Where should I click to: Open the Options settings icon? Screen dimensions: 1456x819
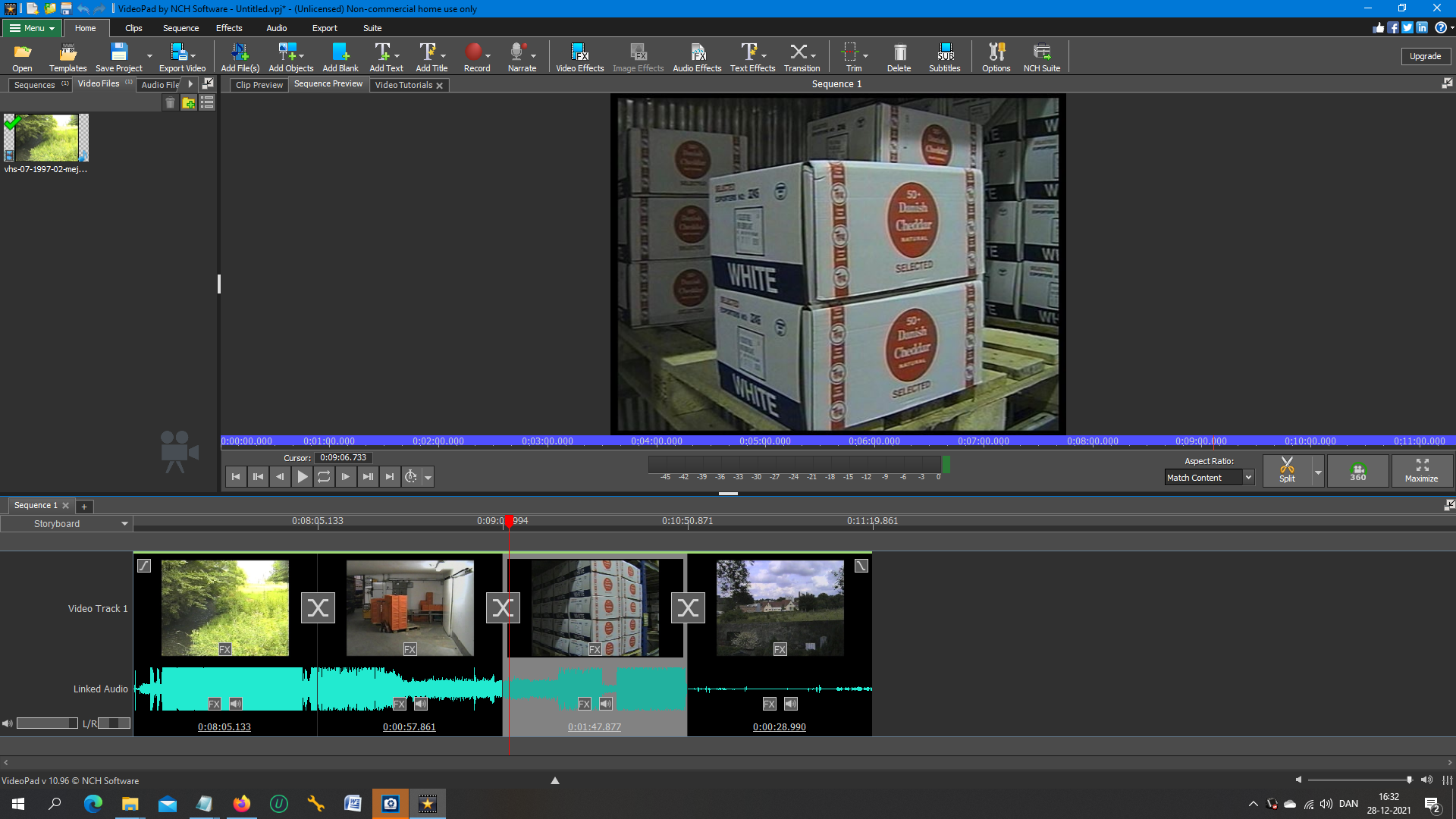coord(996,57)
